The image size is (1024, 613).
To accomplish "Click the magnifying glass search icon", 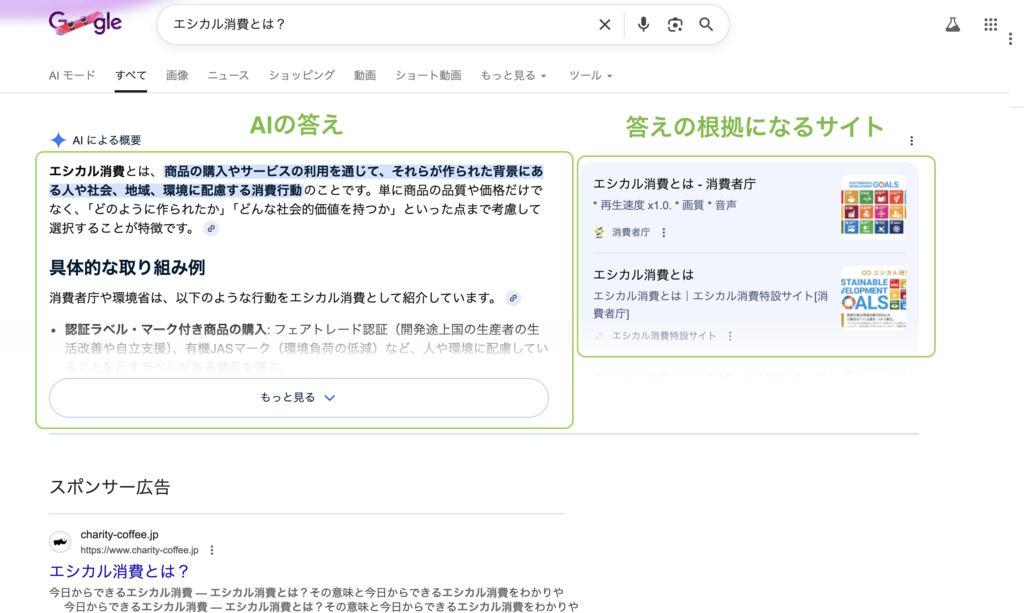I will pyautogui.click(x=706, y=25).
